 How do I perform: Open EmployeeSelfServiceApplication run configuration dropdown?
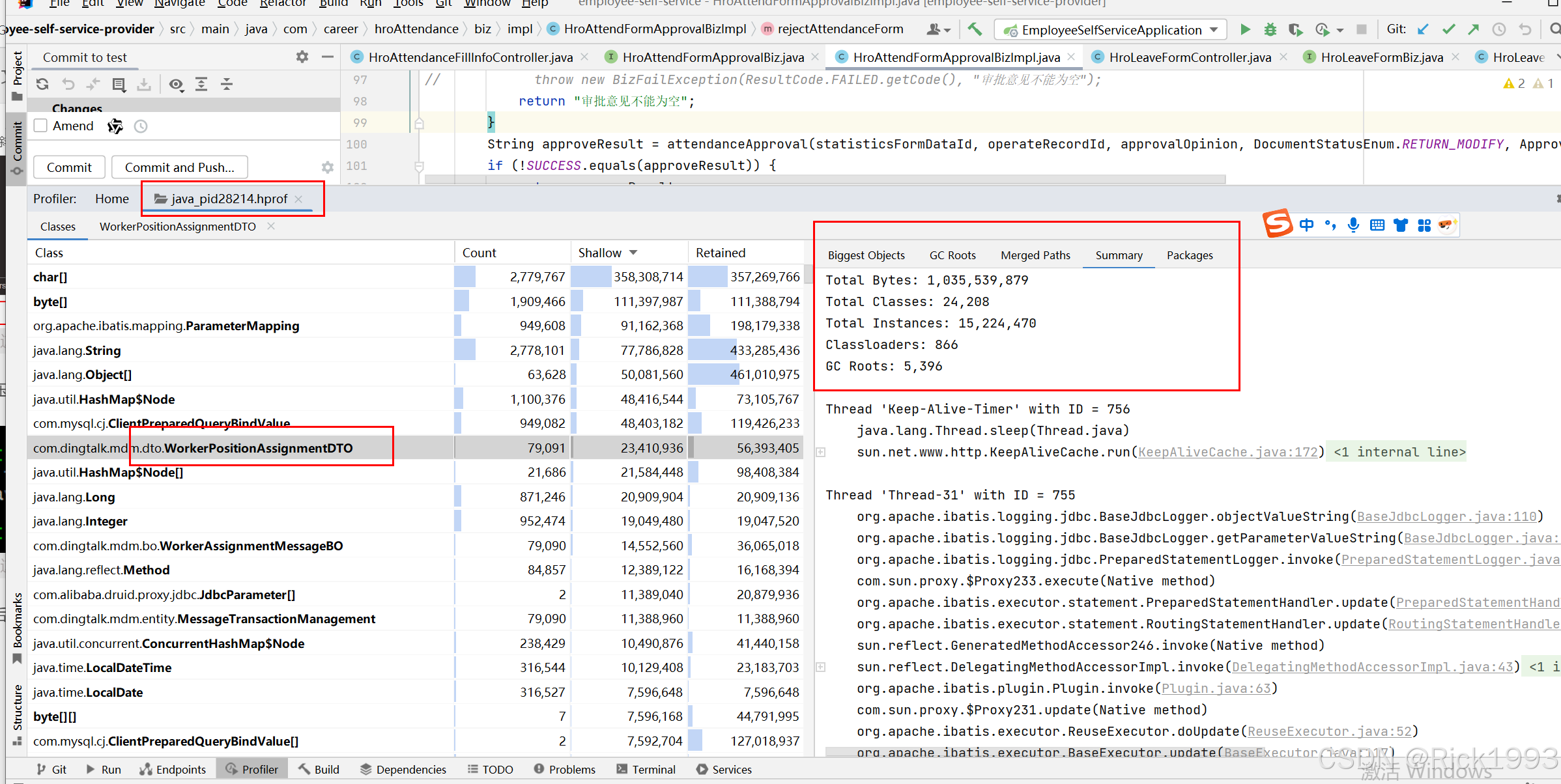pos(1214,30)
